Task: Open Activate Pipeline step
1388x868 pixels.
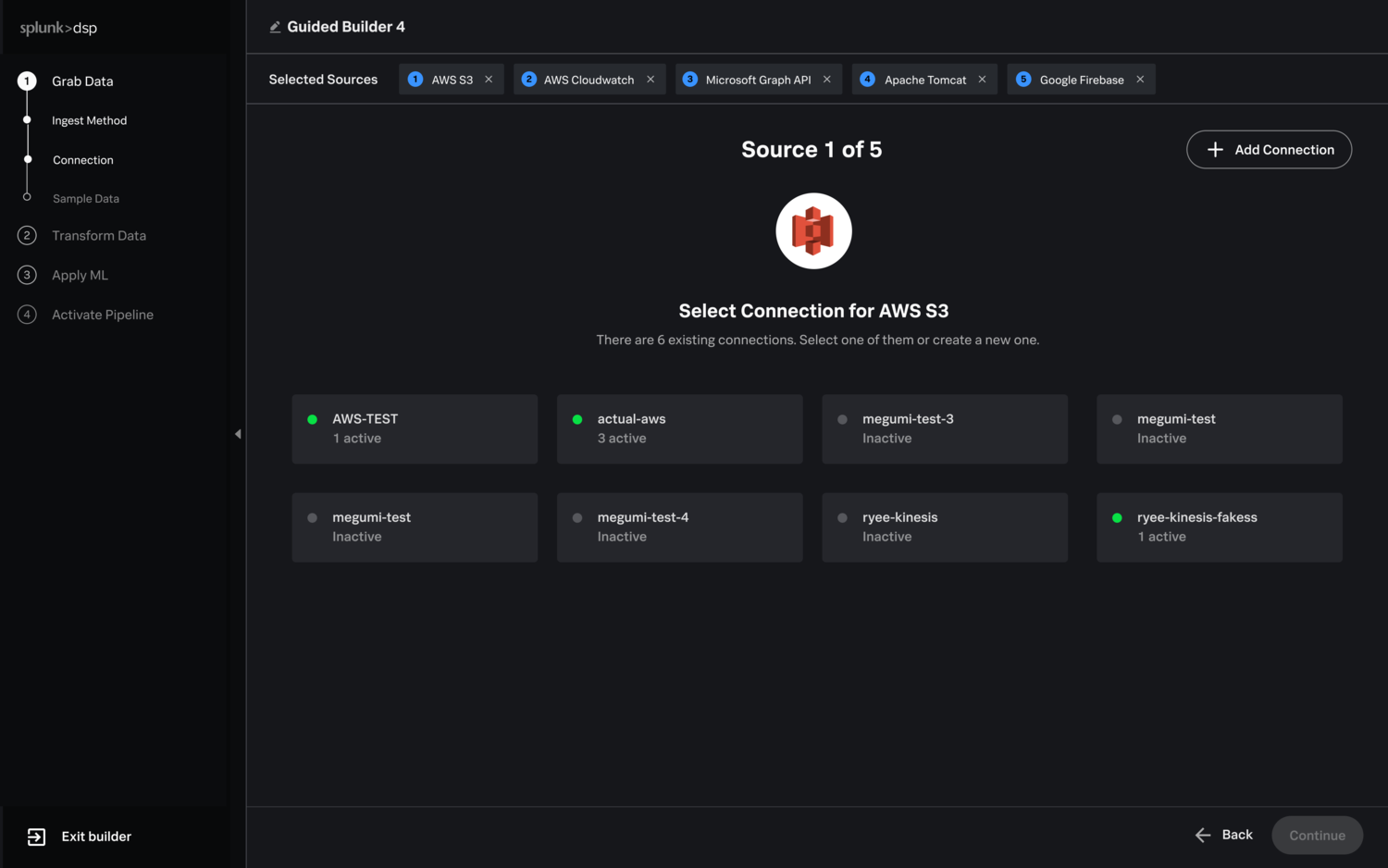Action: tap(103, 315)
